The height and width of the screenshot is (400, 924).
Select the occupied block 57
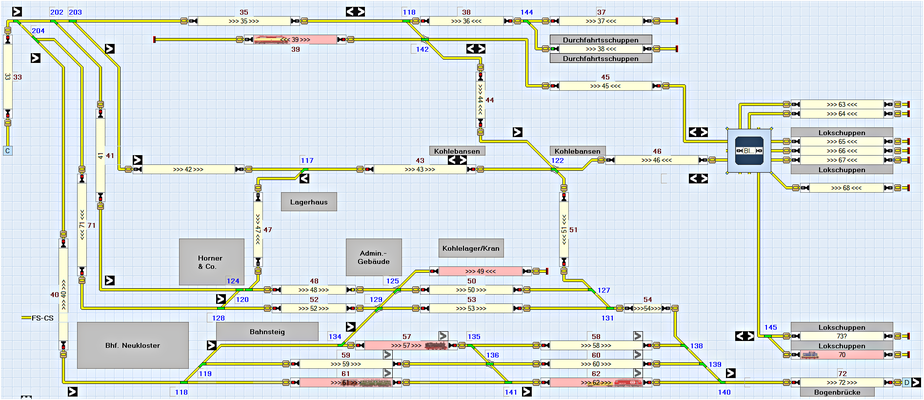[x=407, y=345]
